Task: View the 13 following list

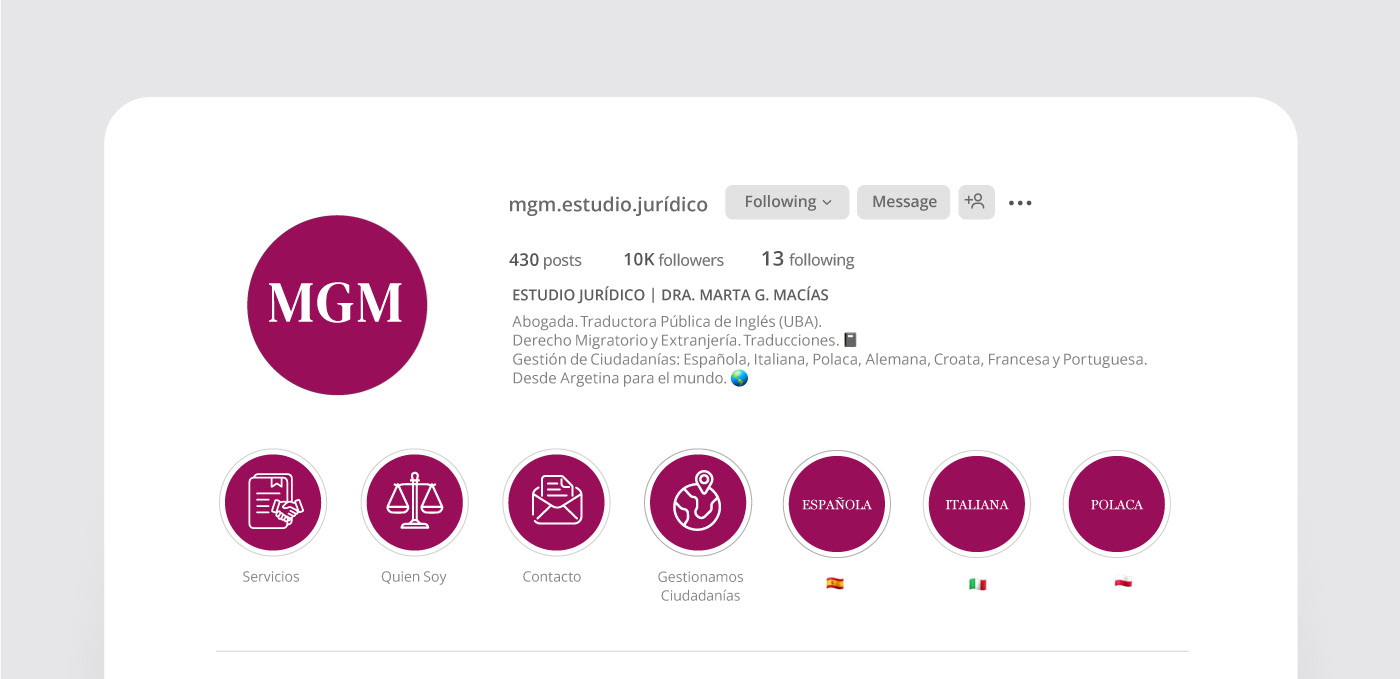Action: tap(807, 259)
